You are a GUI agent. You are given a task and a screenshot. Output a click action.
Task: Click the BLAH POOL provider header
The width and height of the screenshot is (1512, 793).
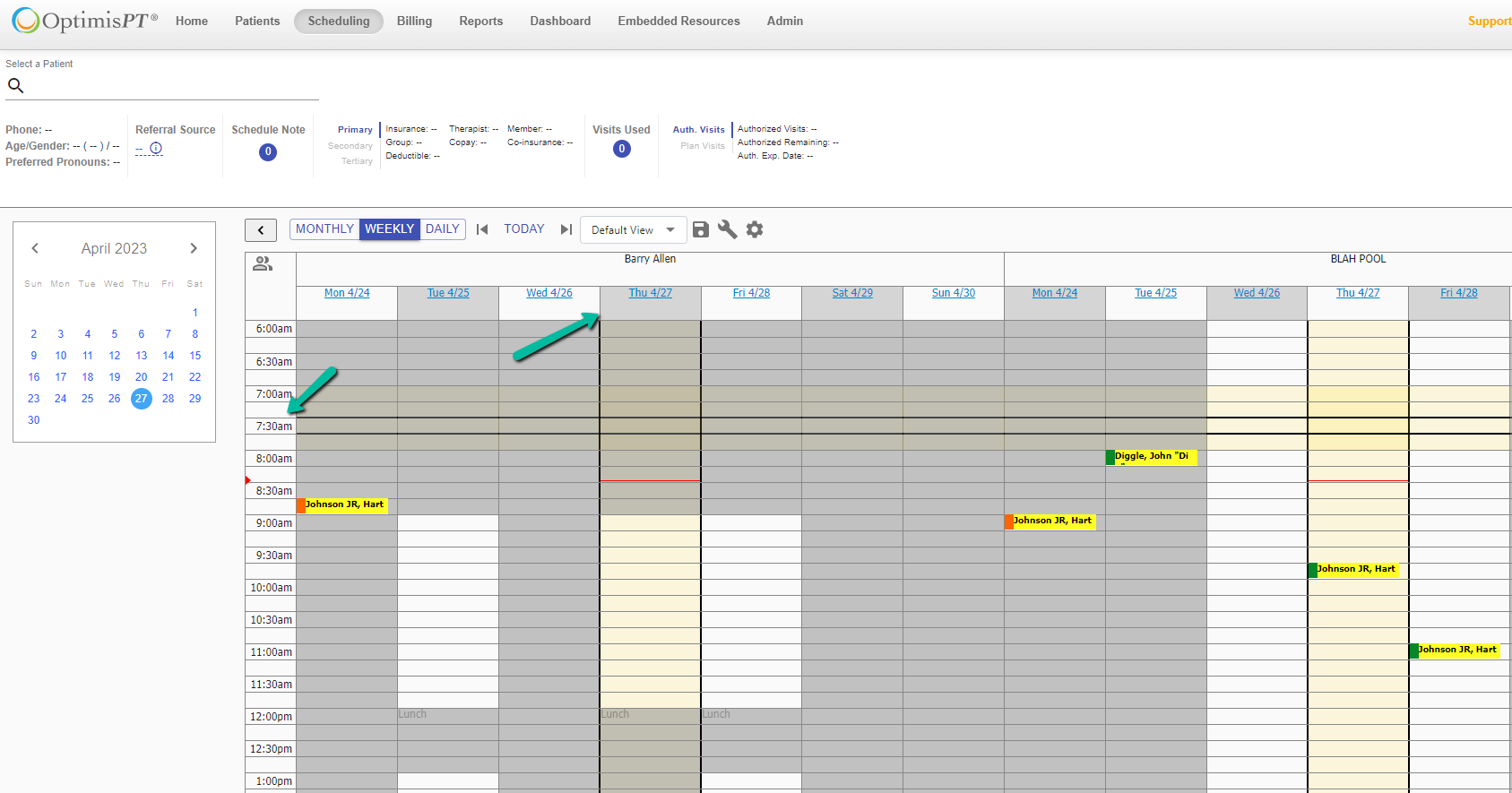[x=1358, y=259]
